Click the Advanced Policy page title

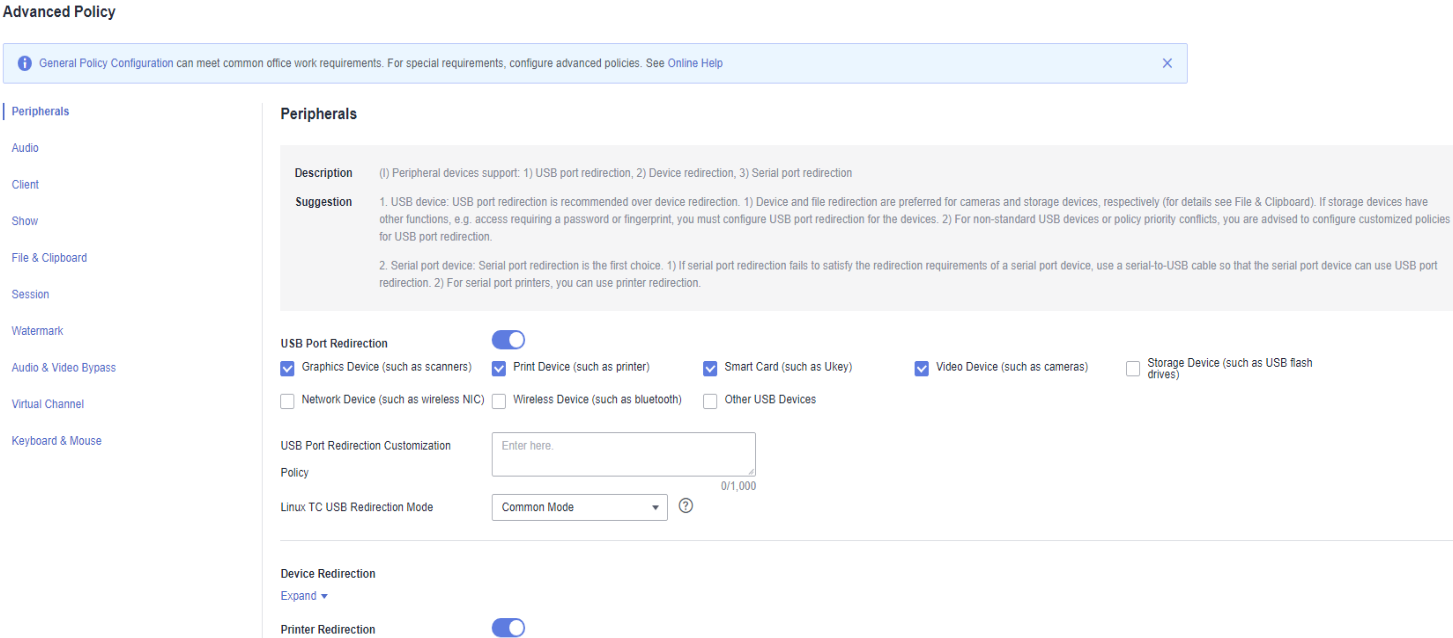(59, 12)
